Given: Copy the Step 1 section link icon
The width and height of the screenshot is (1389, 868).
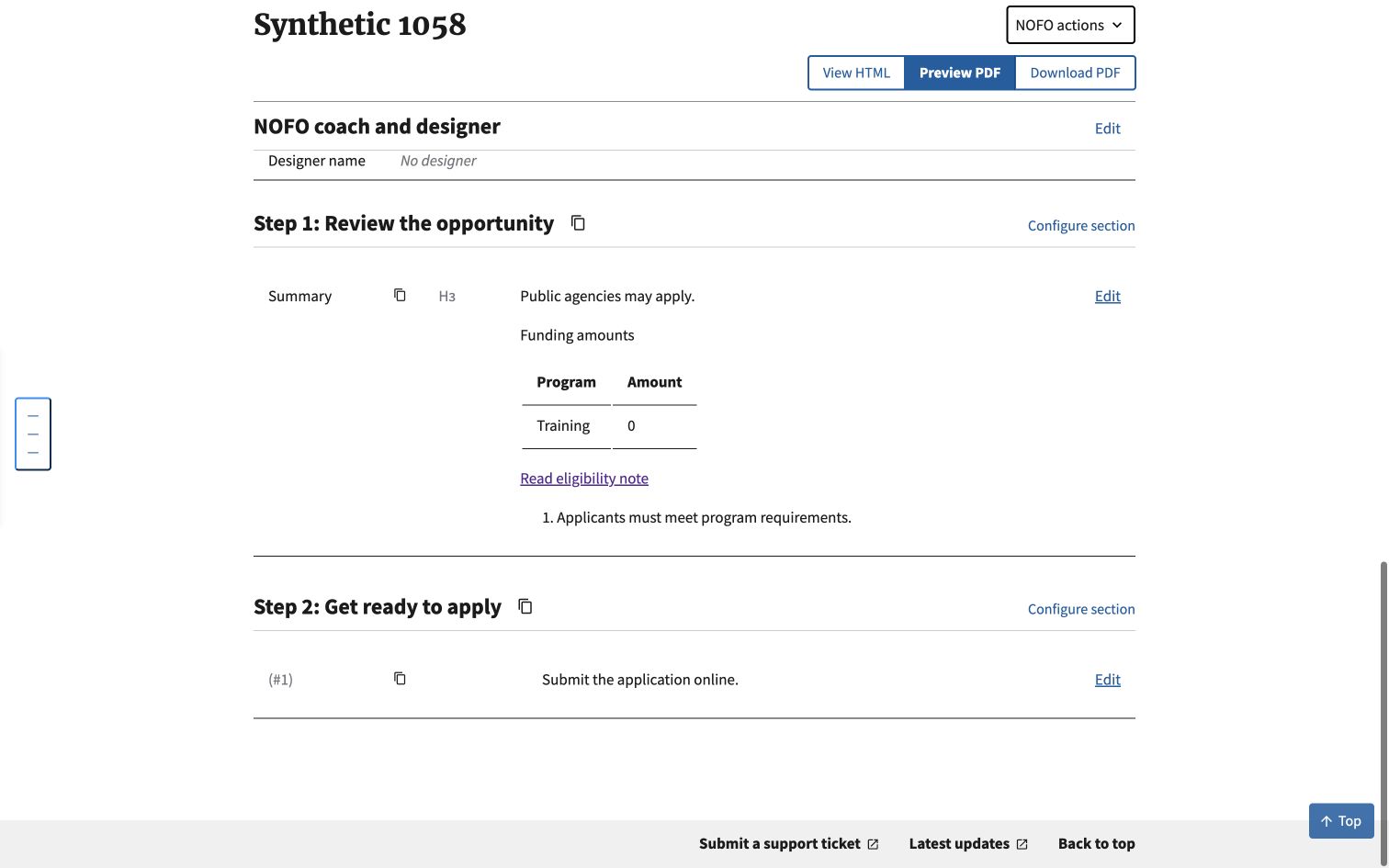Looking at the screenshot, I should pyautogui.click(x=578, y=223).
